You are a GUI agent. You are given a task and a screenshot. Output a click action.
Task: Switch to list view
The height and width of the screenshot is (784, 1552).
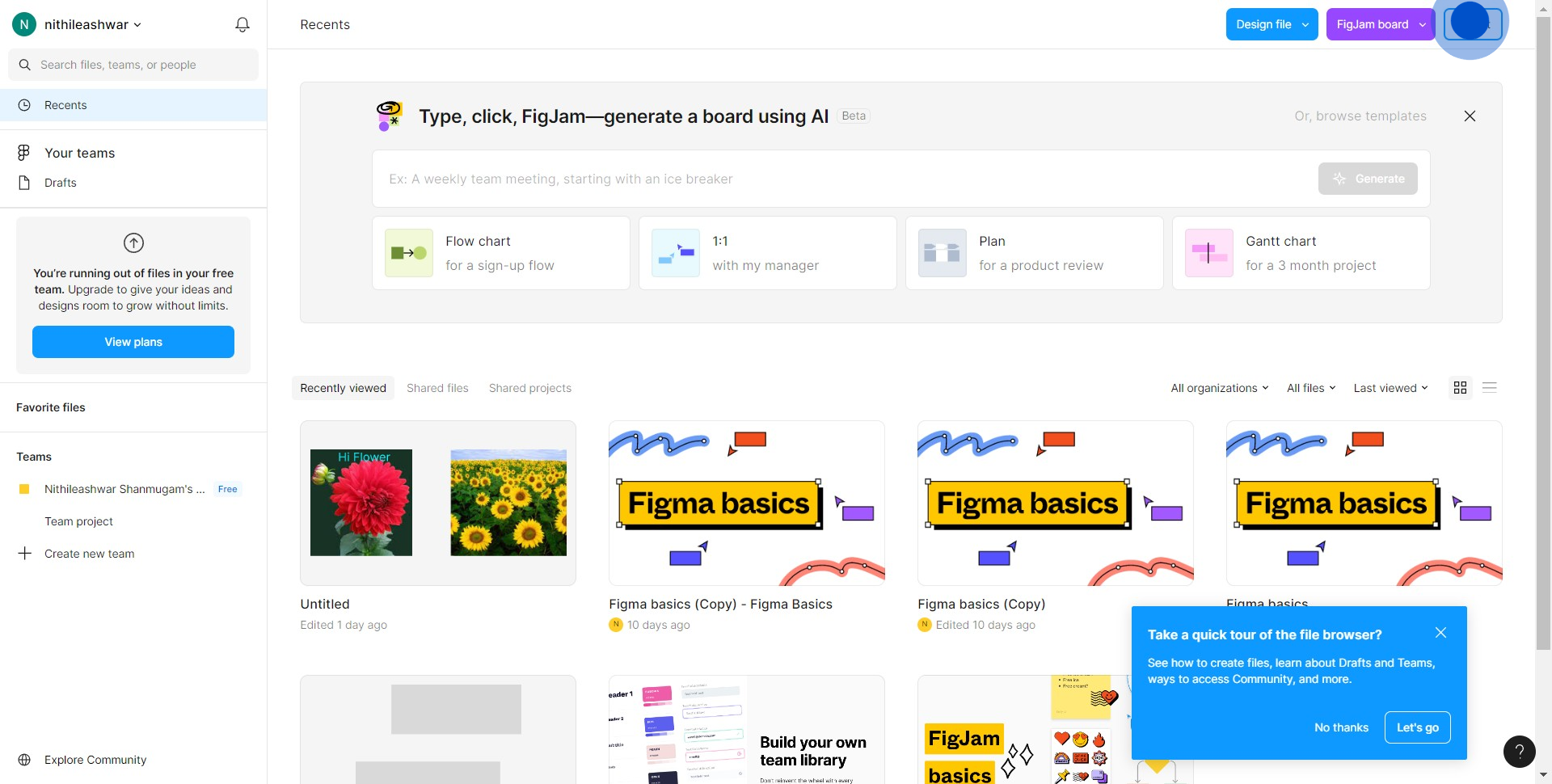(x=1490, y=388)
